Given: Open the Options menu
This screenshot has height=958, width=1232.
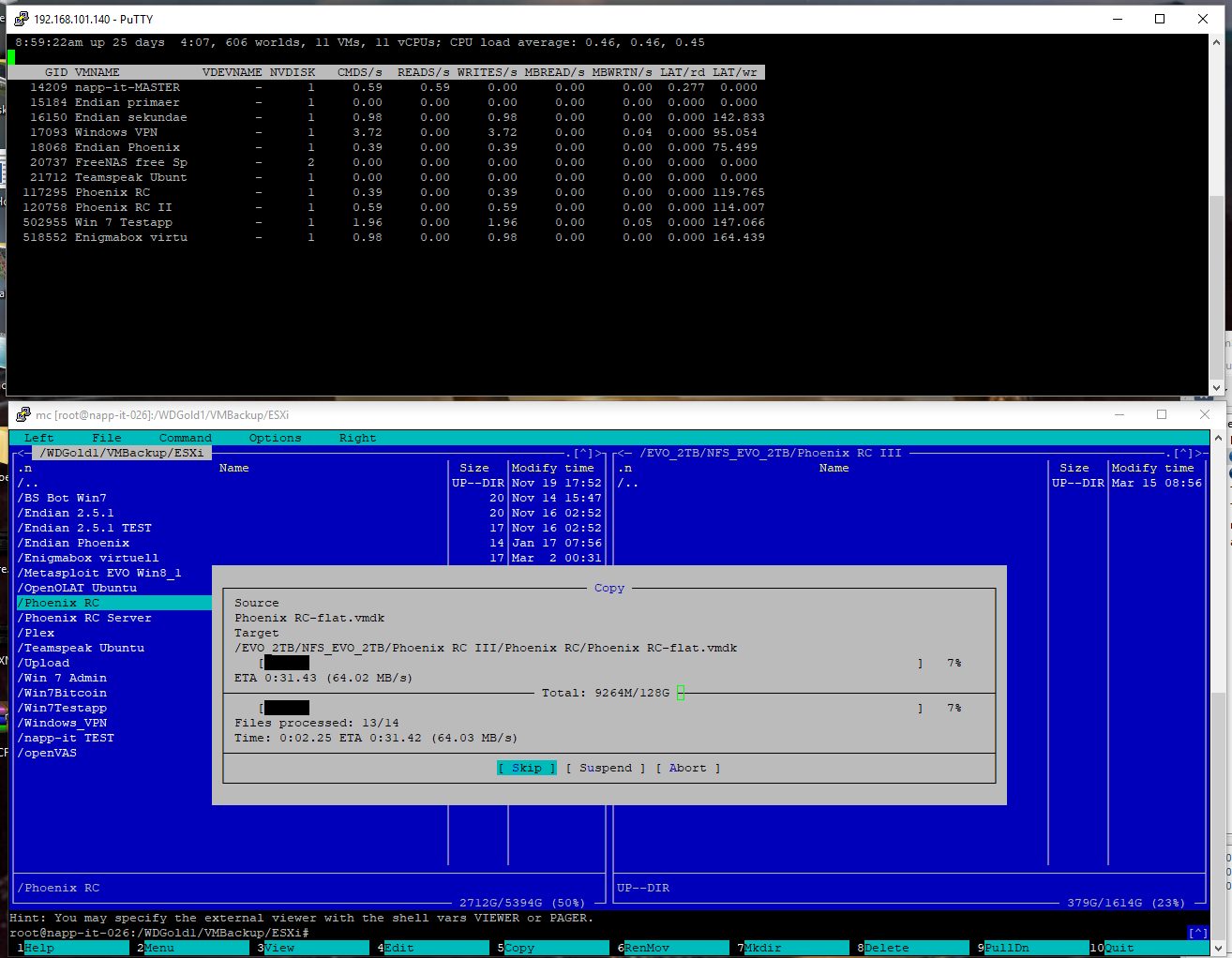Looking at the screenshot, I should [x=275, y=438].
